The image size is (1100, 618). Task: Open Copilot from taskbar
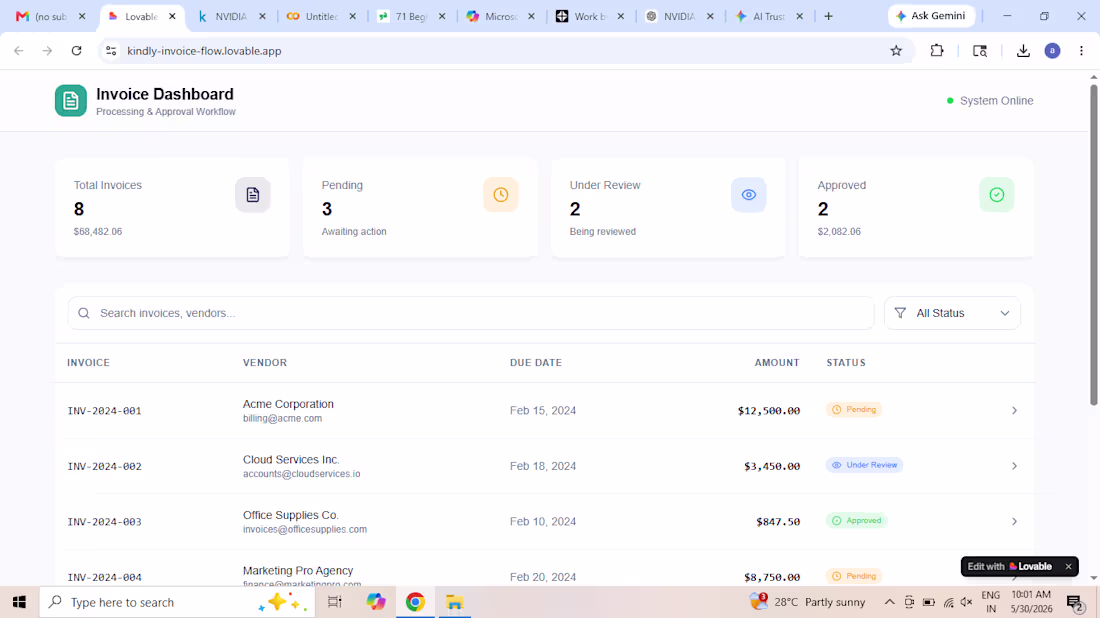pos(375,602)
